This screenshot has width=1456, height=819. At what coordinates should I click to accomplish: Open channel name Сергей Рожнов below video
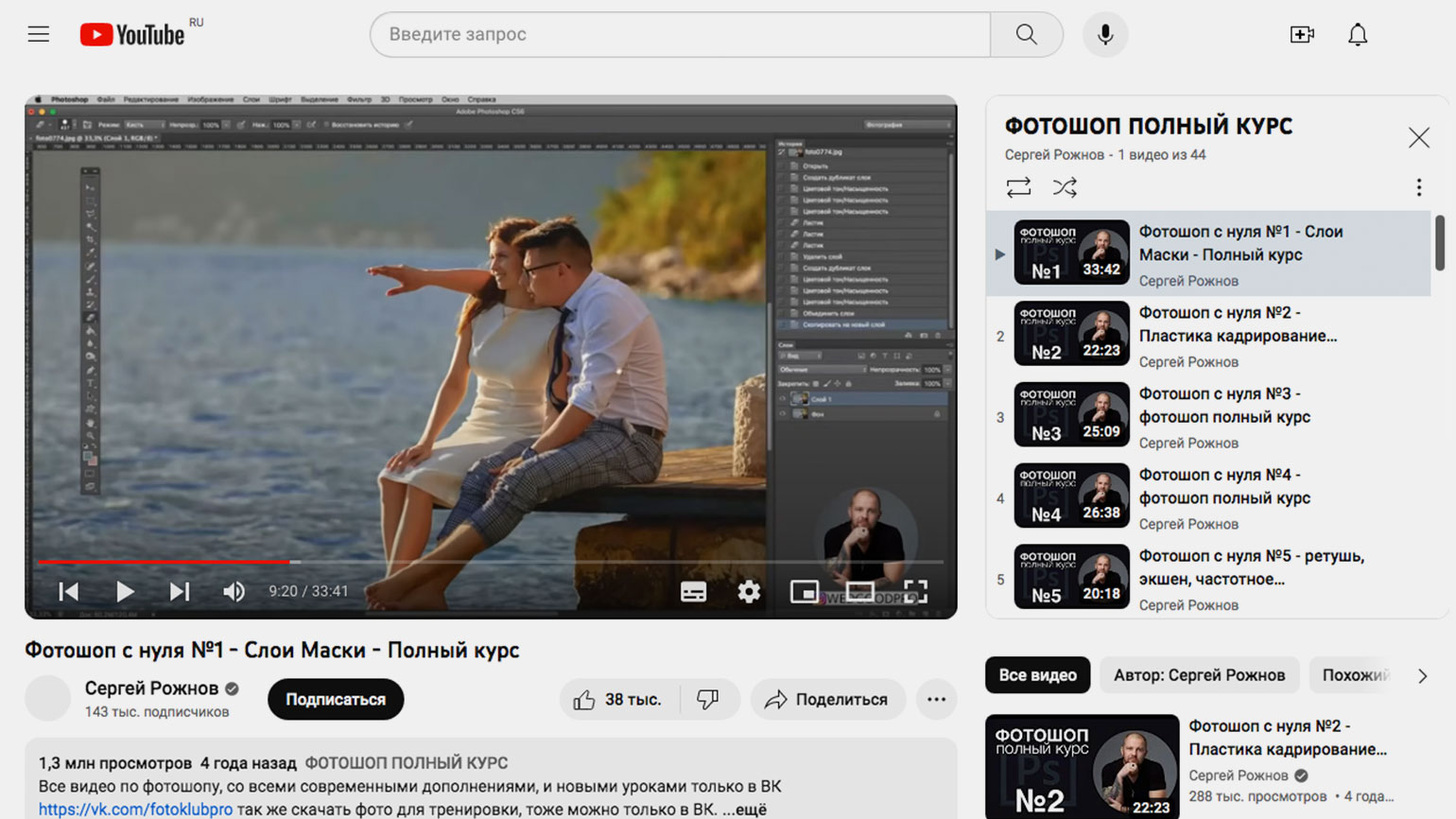pyautogui.click(x=151, y=688)
